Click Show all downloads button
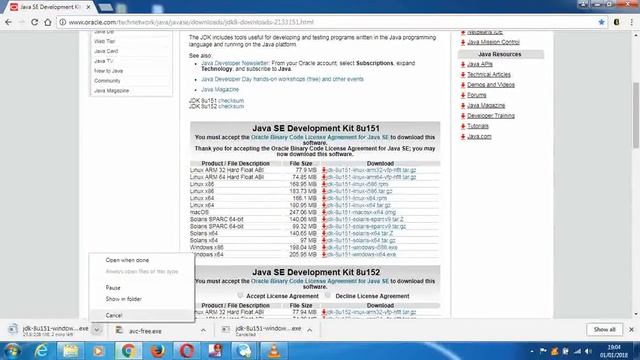The width and height of the screenshot is (640, 360). pyautogui.click(x=604, y=329)
